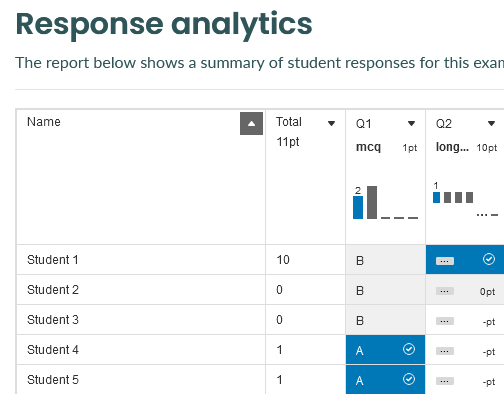Open Student 1's Q2 response ellipsis icon
The width and height of the screenshot is (504, 394).
445,261
